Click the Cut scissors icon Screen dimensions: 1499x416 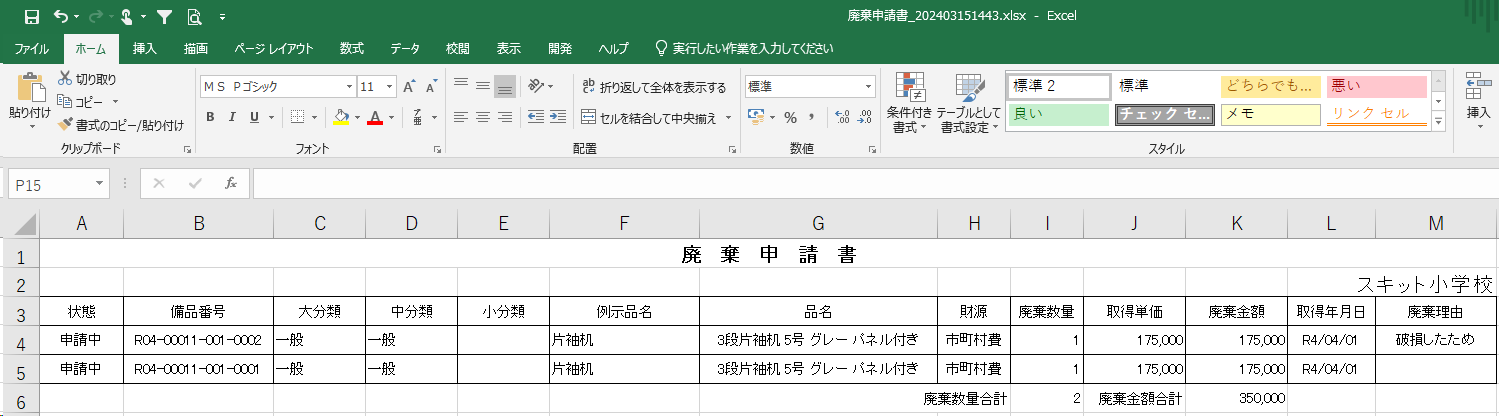[x=66, y=79]
